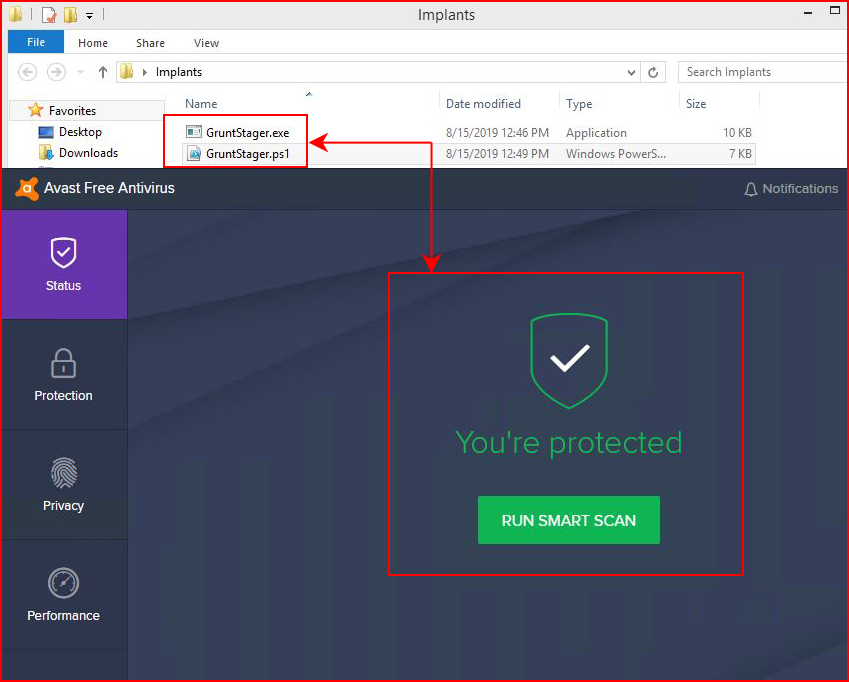The height and width of the screenshot is (682, 849).
Task: Click the GruntStager.ps1 PowerShell icon
Action: click(193, 154)
